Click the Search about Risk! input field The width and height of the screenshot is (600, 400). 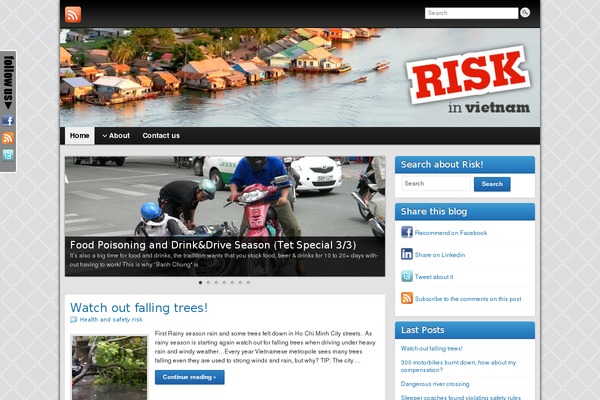click(x=436, y=184)
